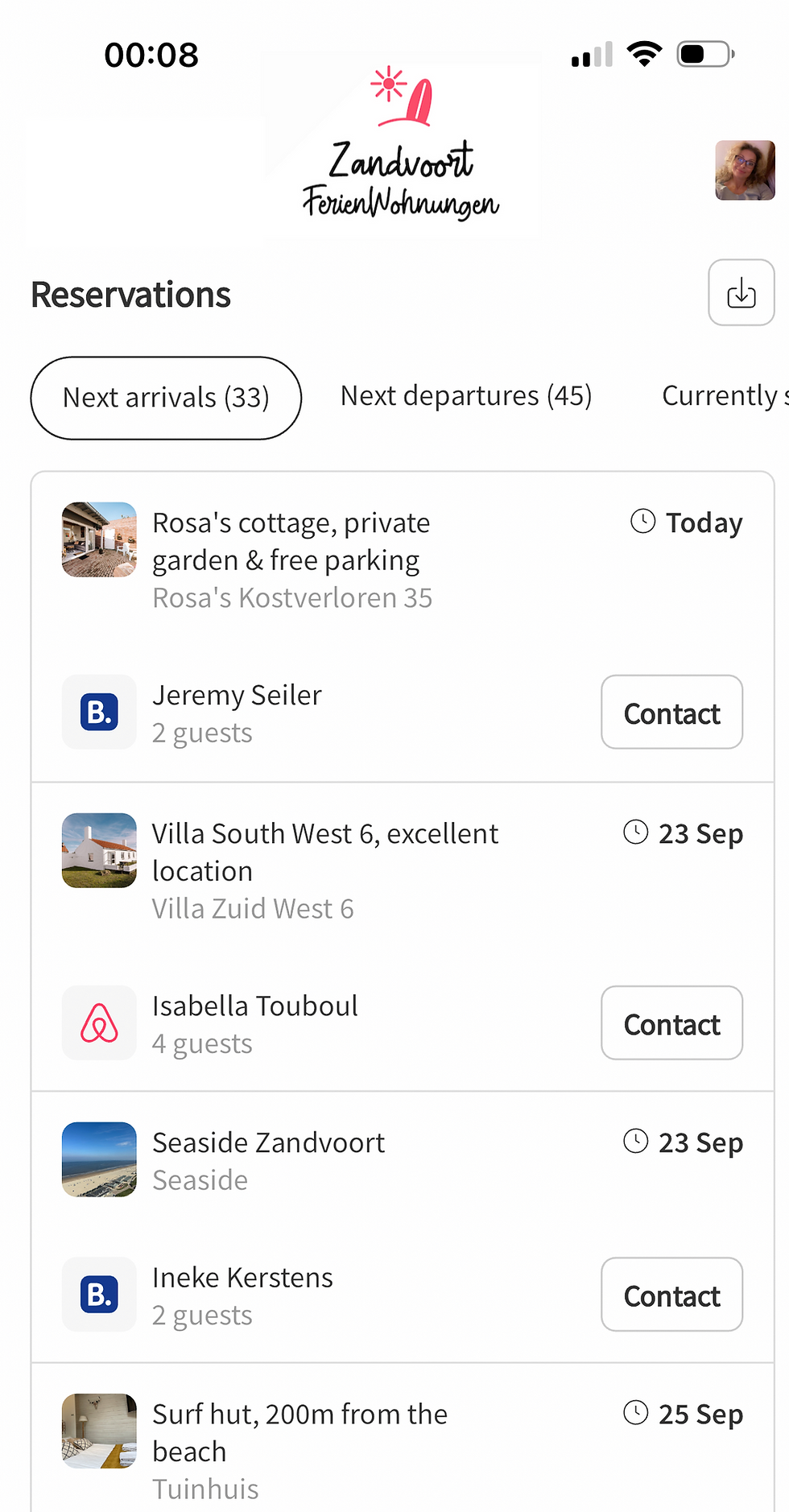Tap the clock icon next to Today
This screenshot has height=1512, width=789.
click(x=642, y=522)
